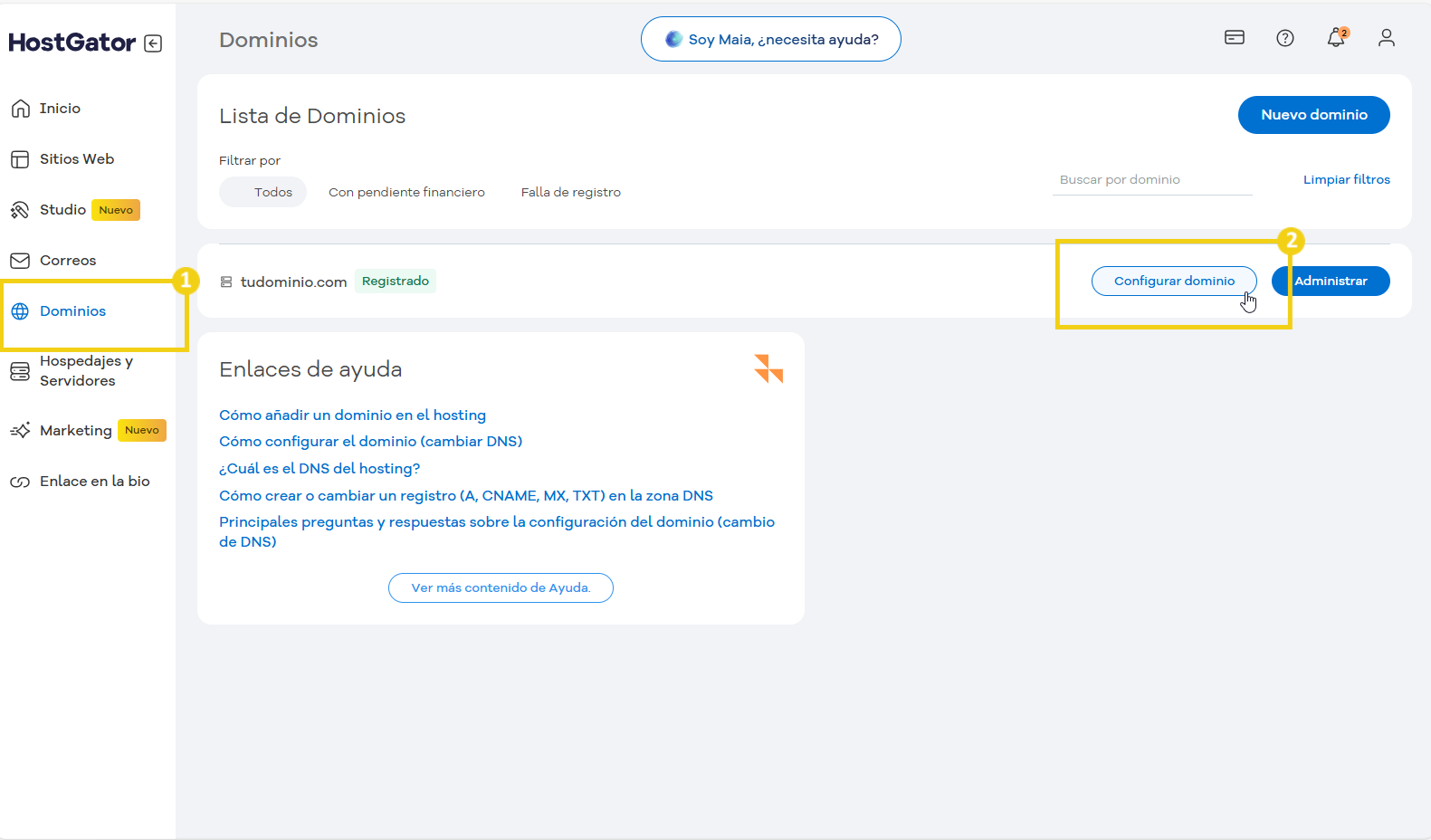The height and width of the screenshot is (840, 1431).
Task: Open Sitios Web in sidebar
Action: (x=77, y=159)
